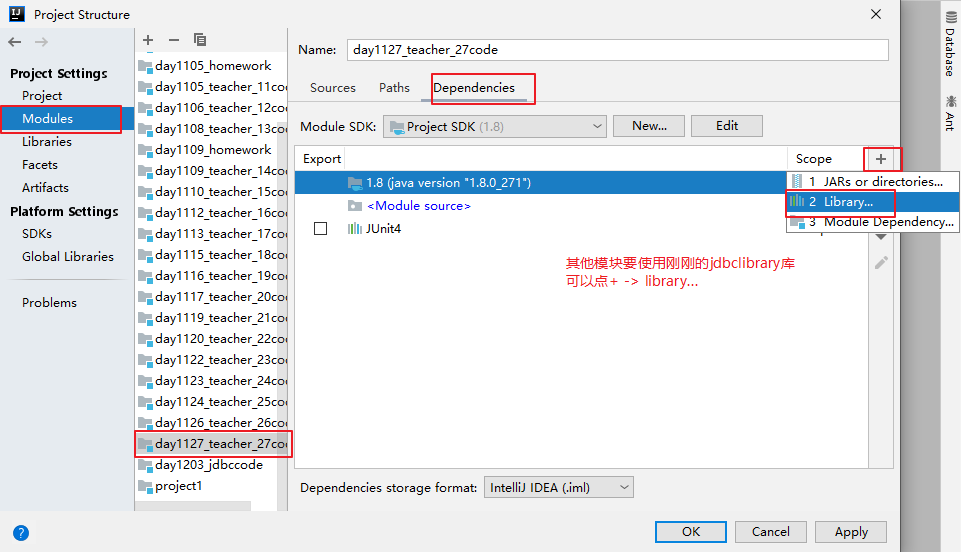Select the day1110_teacher_15code module

(x=211, y=192)
